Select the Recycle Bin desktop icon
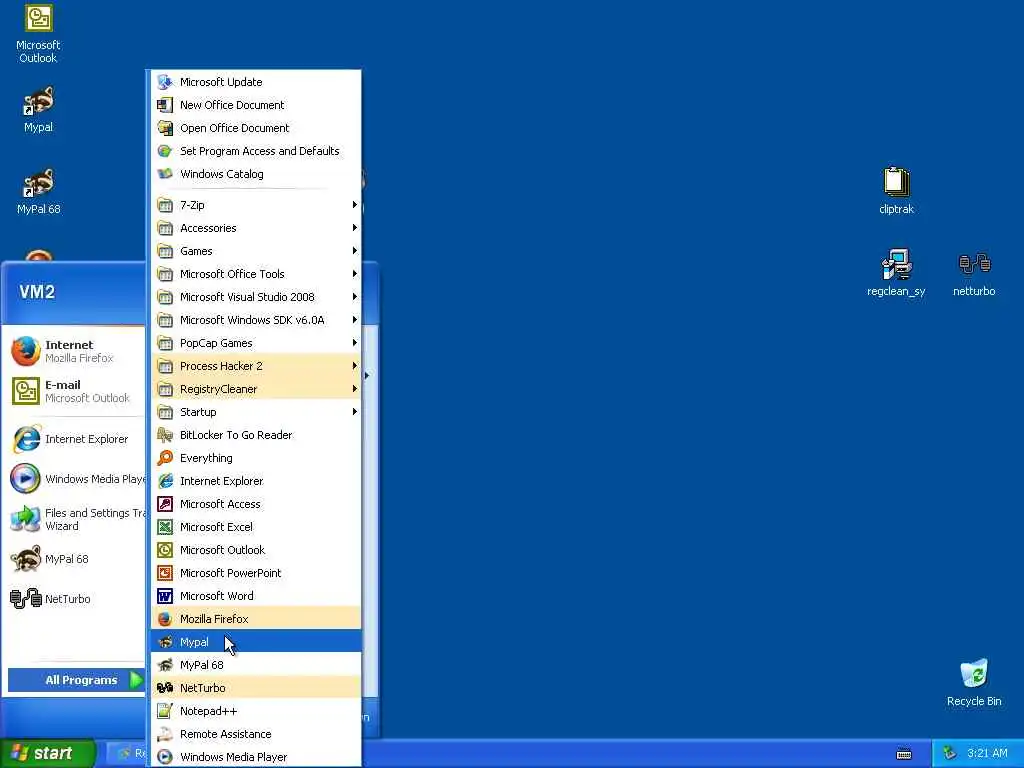Image resolution: width=1024 pixels, height=768 pixels. point(974,683)
